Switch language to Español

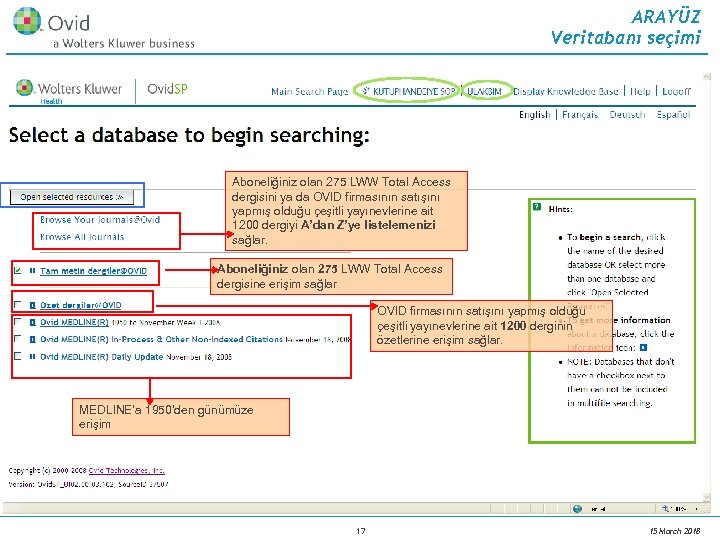(673, 115)
